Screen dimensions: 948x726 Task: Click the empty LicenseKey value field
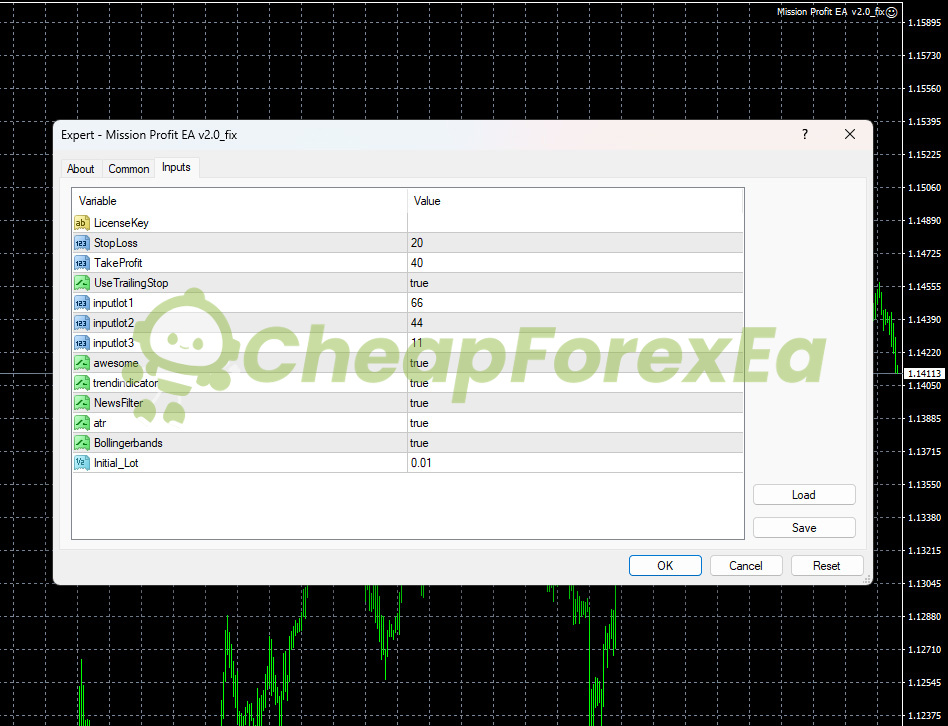[x=575, y=223]
